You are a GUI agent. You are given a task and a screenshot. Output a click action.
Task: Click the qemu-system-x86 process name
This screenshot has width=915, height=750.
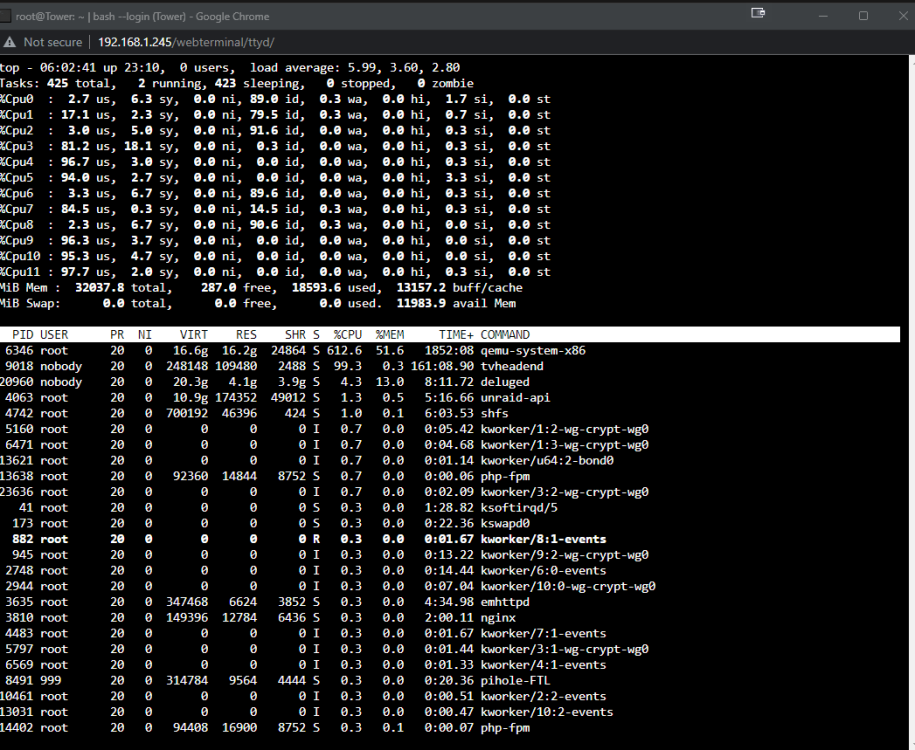[x=533, y=350]
